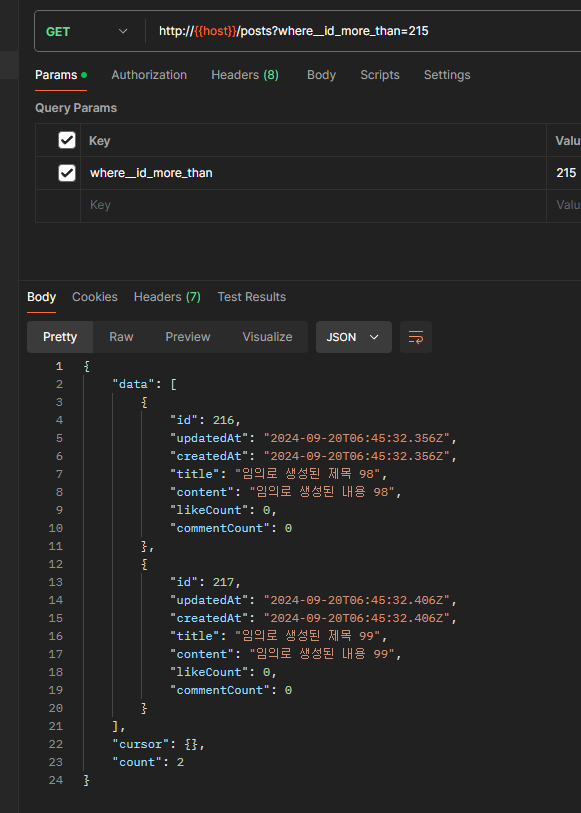Click the {{host}} variable in URL
The image size is (581, 813).
pyautogui.click(x=215, y=31)
